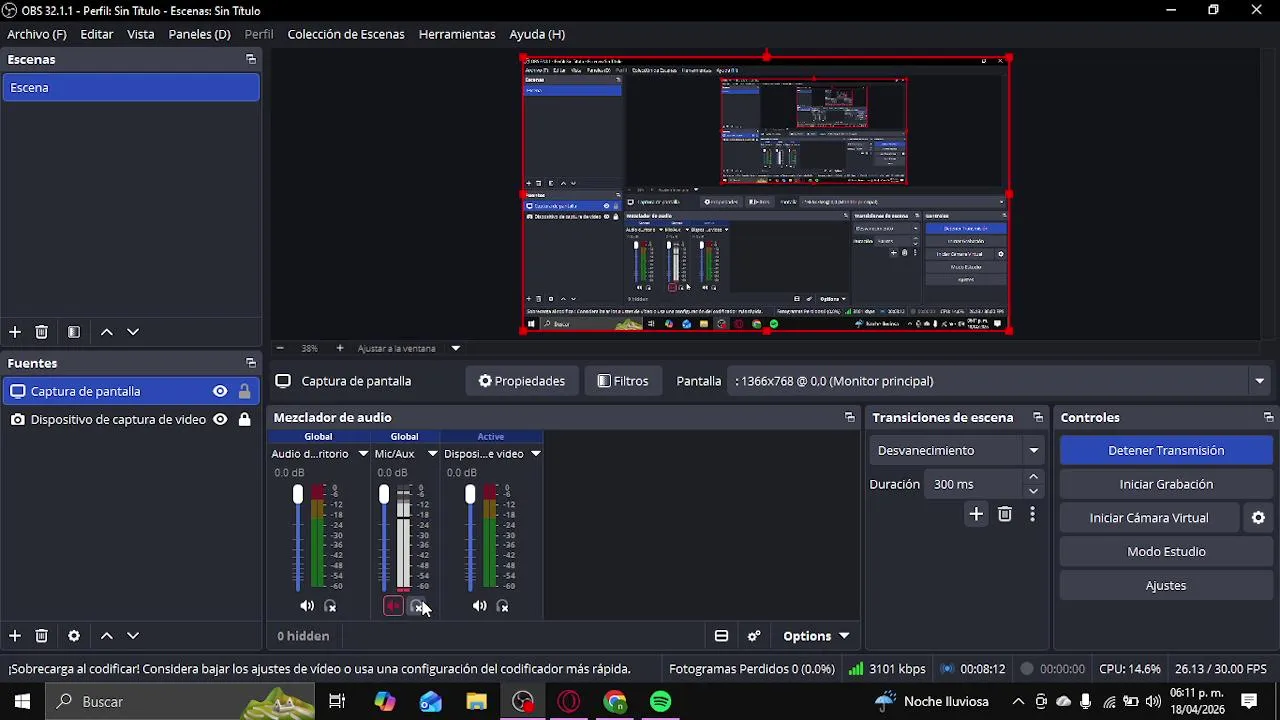This screenshot has width=1280, height=720.
Task: Expand the audio mixer Options dropdown
Action: click(x=815, y=636)
